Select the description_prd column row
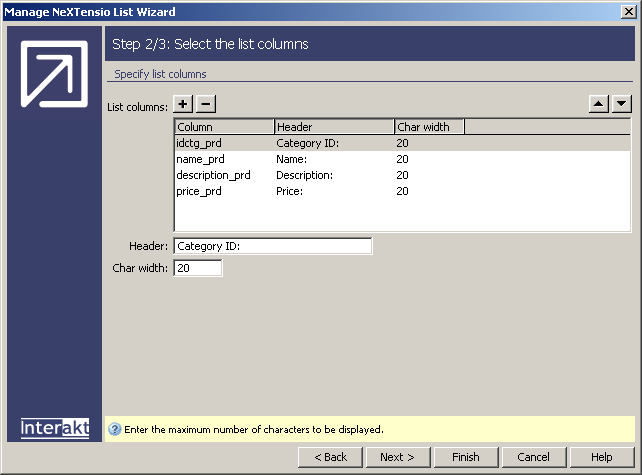 (213, 175)
